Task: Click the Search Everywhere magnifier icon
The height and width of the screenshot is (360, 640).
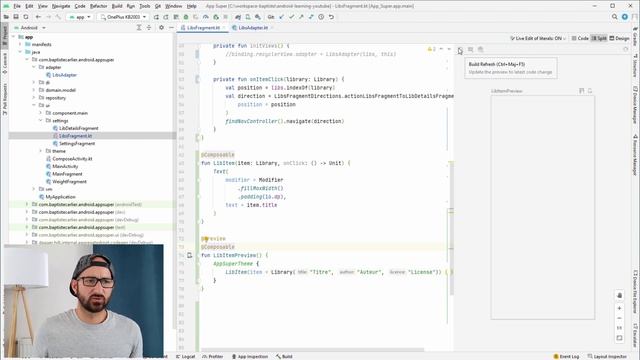Action: tap(614, 17)
